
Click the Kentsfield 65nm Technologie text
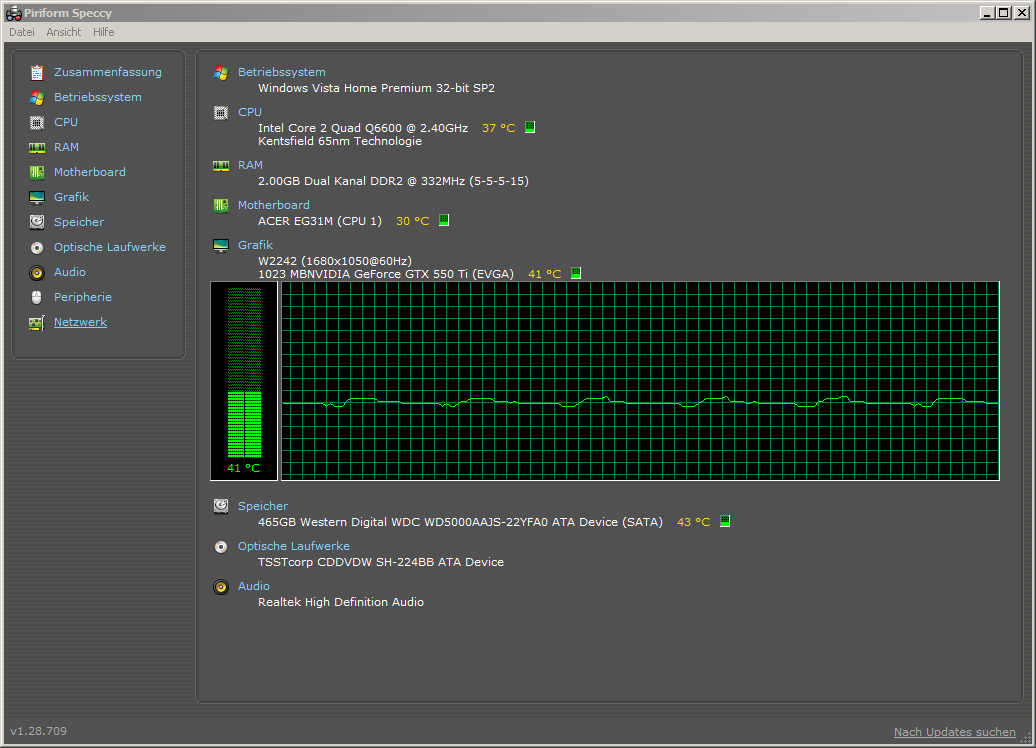[x=340, y=141]
